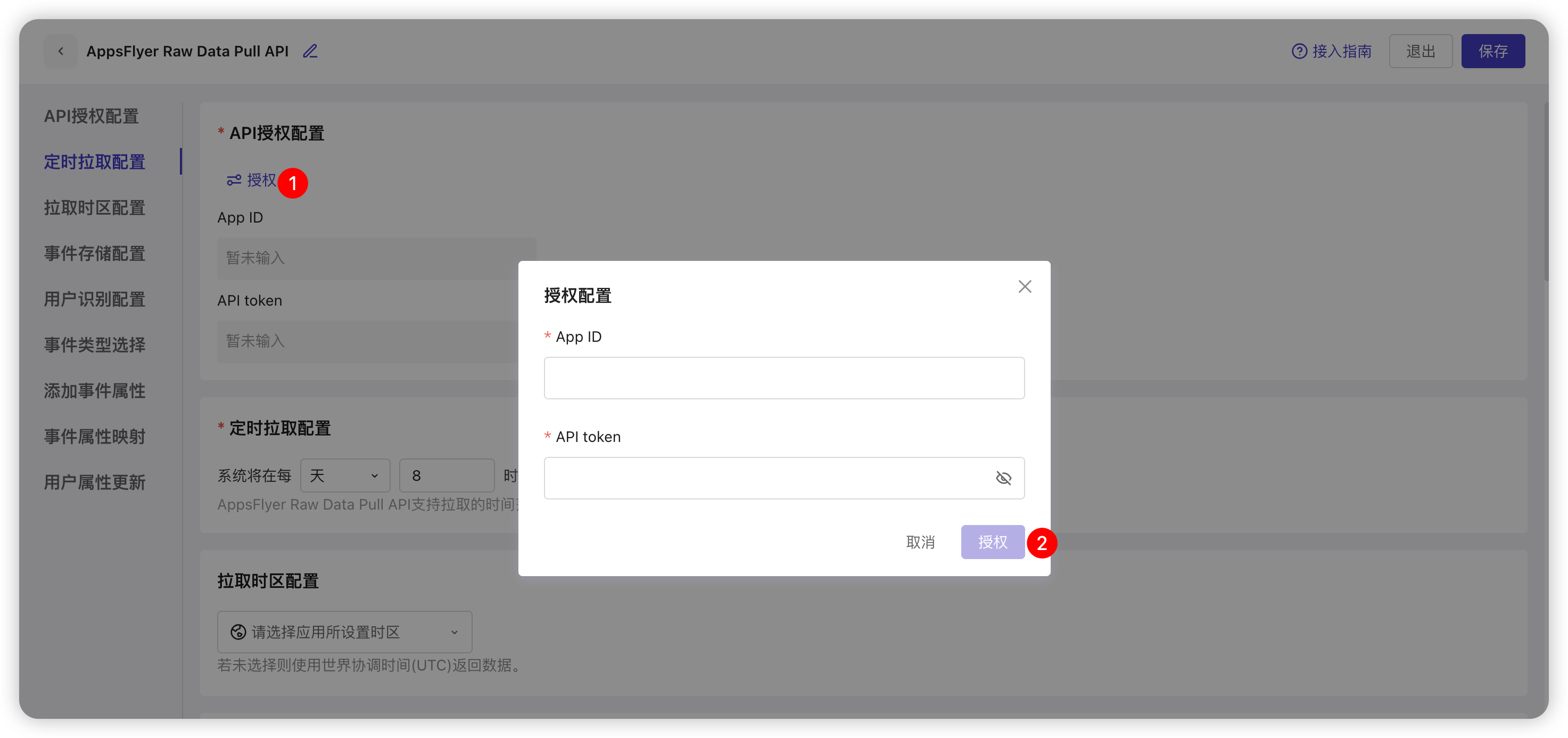This screenshot has height=738, width=1568.
Task: Open the 请选择应用所设置时区 timezone dropdown
Action: click(344, 632)
